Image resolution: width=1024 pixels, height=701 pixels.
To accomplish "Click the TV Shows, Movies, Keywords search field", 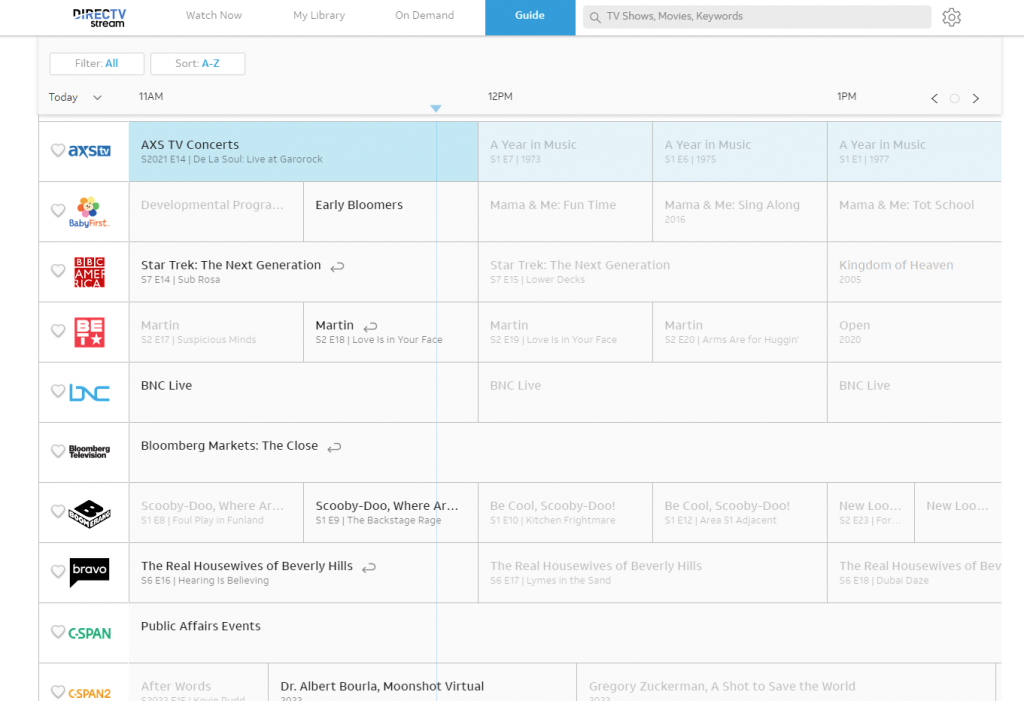I will pyautogui.click(x=757, y=16).
